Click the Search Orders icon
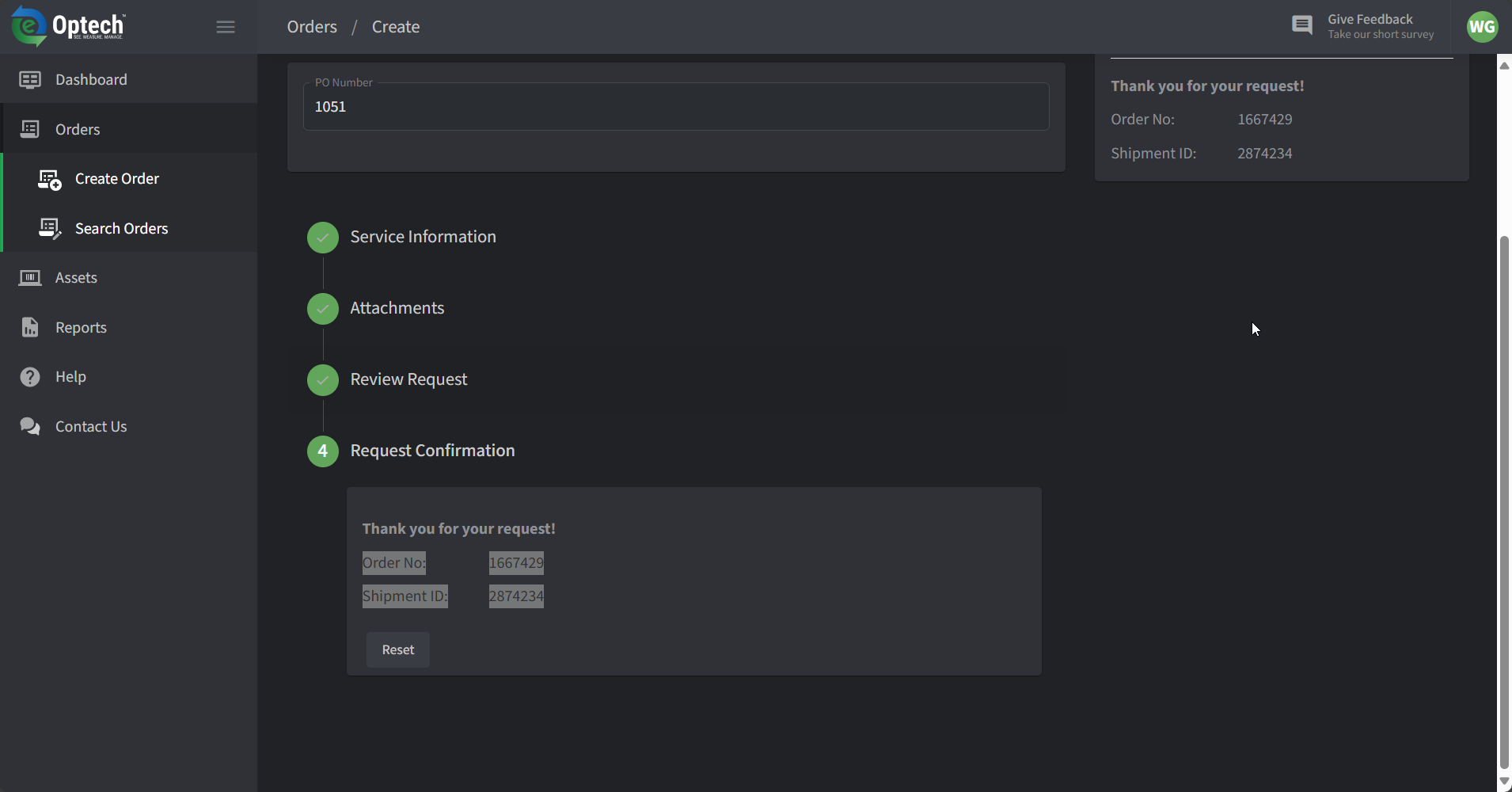 (50, 229)
